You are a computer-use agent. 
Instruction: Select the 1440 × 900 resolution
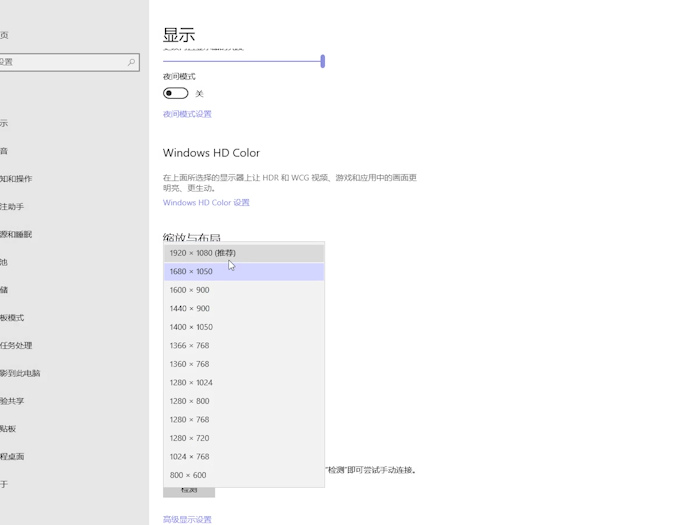[244, 308]
